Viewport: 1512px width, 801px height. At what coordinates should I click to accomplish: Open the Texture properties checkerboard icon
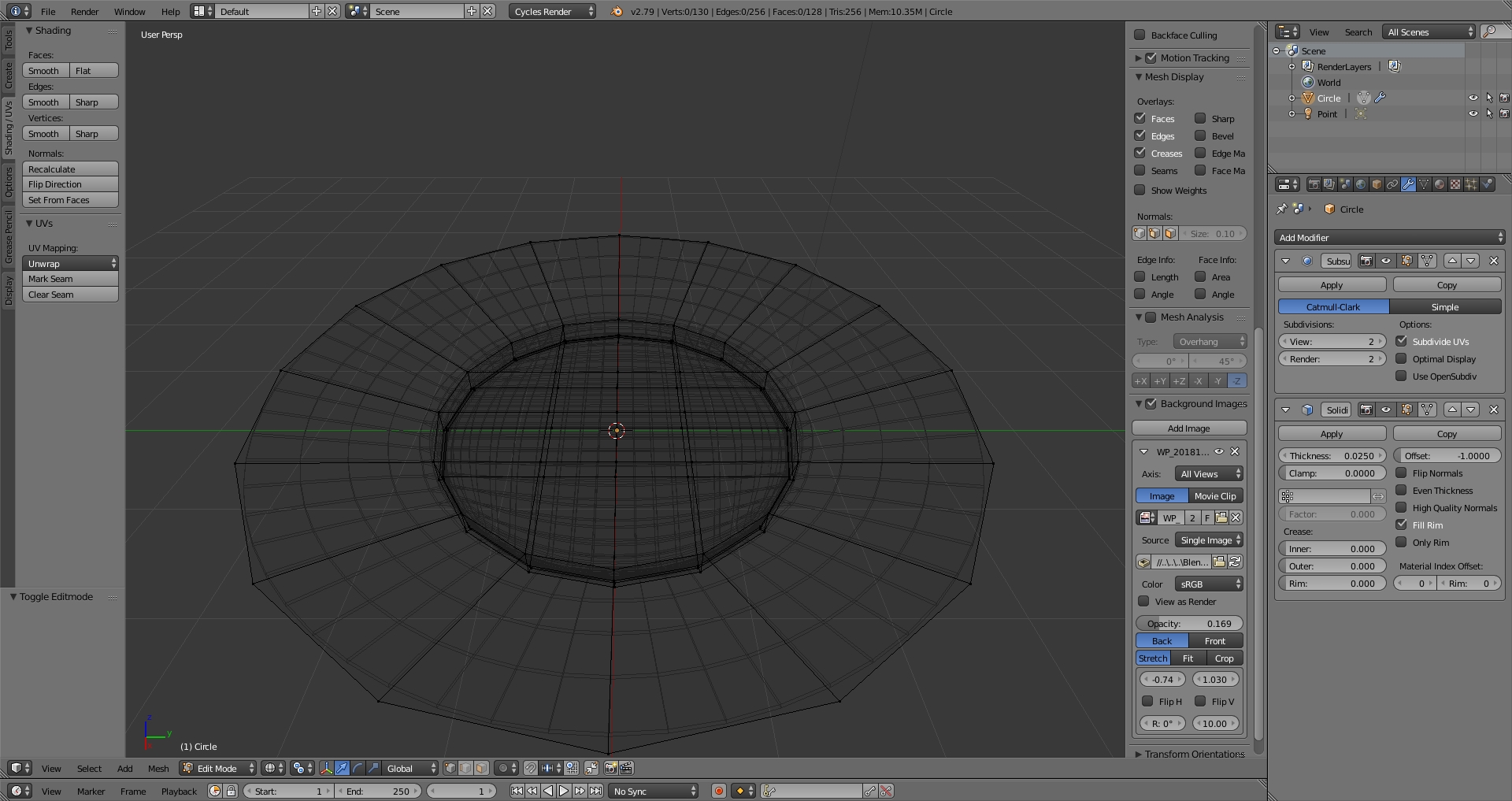tap(1455, 184)
